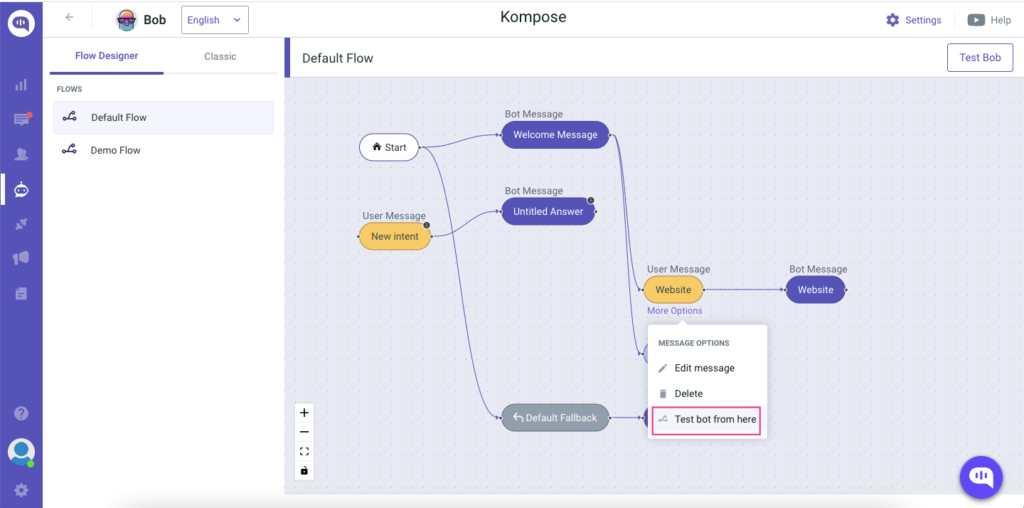Zoom in the flow canvas with plus
The width and height of the screenshot is (1024, 508).
(x=304, y=413)
